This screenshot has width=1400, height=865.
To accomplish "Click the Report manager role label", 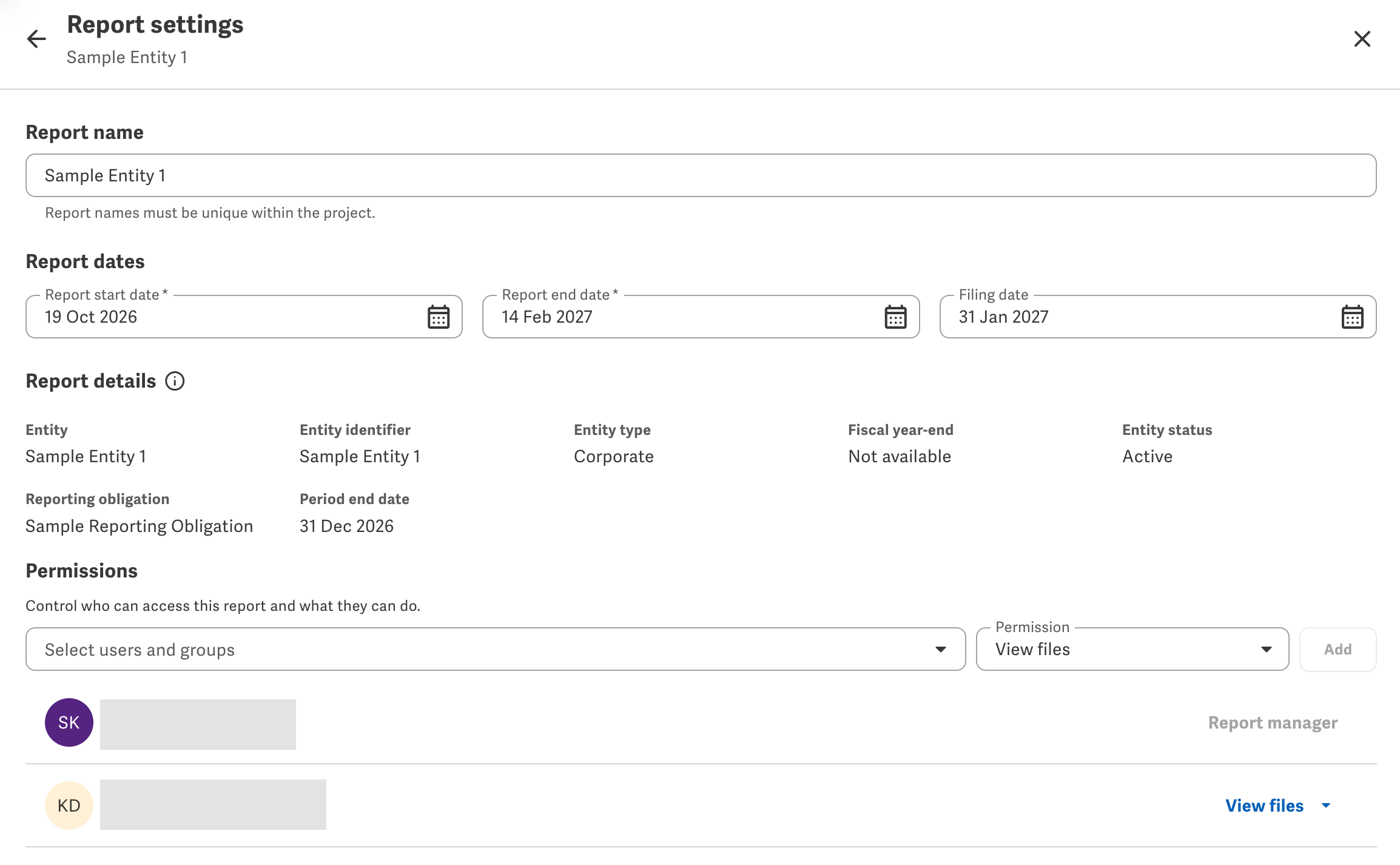I will click(1273, 722).
